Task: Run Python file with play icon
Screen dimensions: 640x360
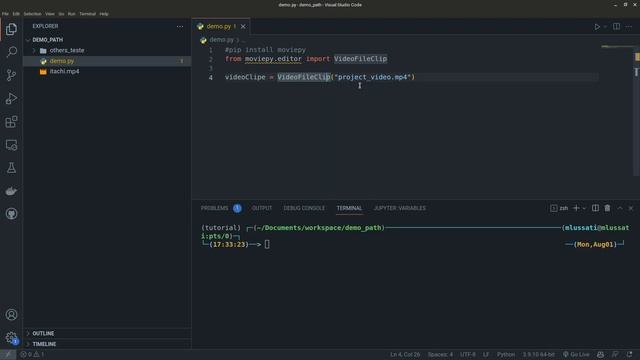Action: (x=597, y=27)
